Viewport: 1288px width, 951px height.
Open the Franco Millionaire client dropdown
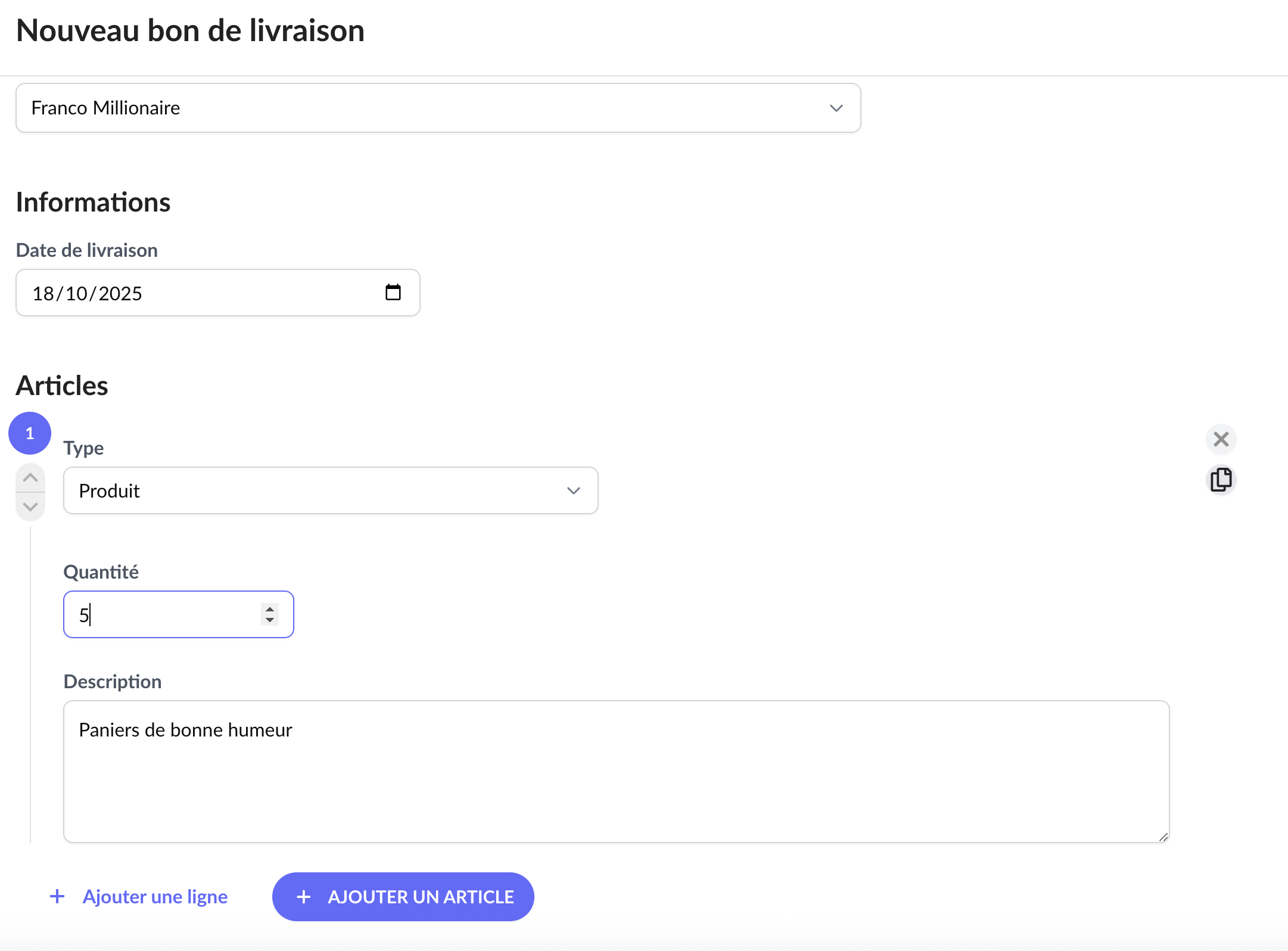[417, 108]
